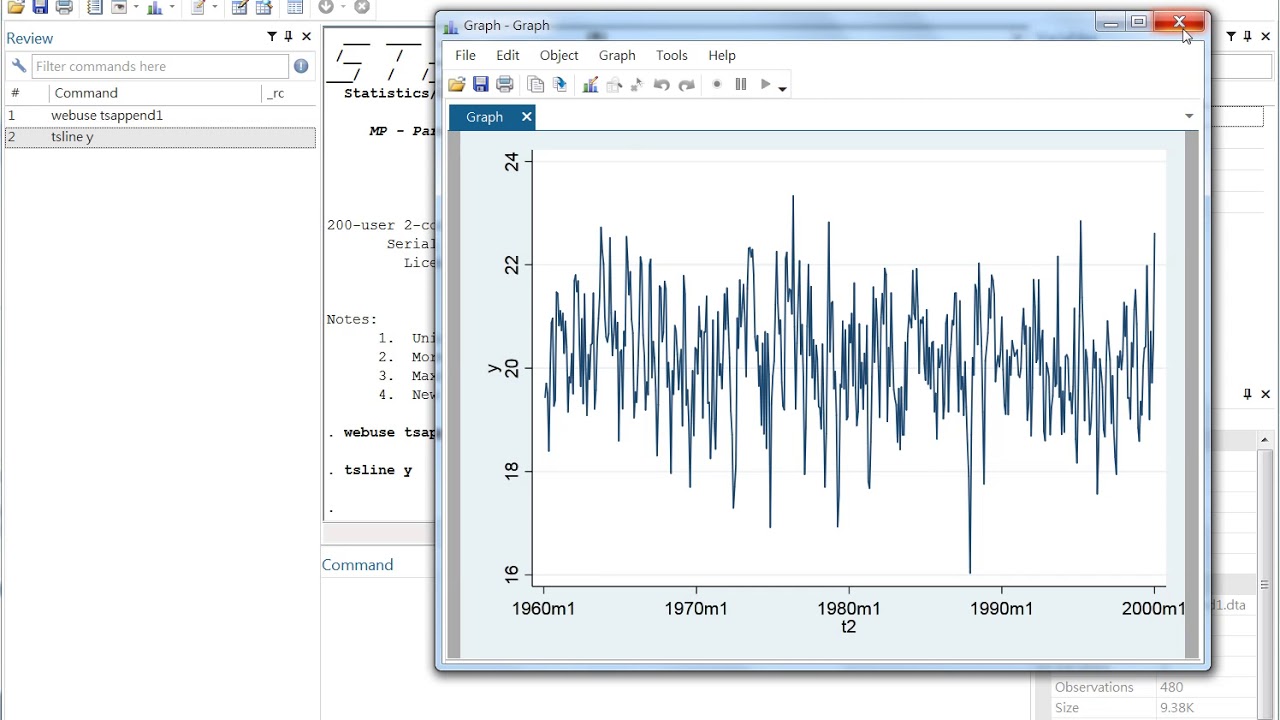Open the Object menu in Graph window
The height and width of the screenshot is (720, 1280).
559,55
